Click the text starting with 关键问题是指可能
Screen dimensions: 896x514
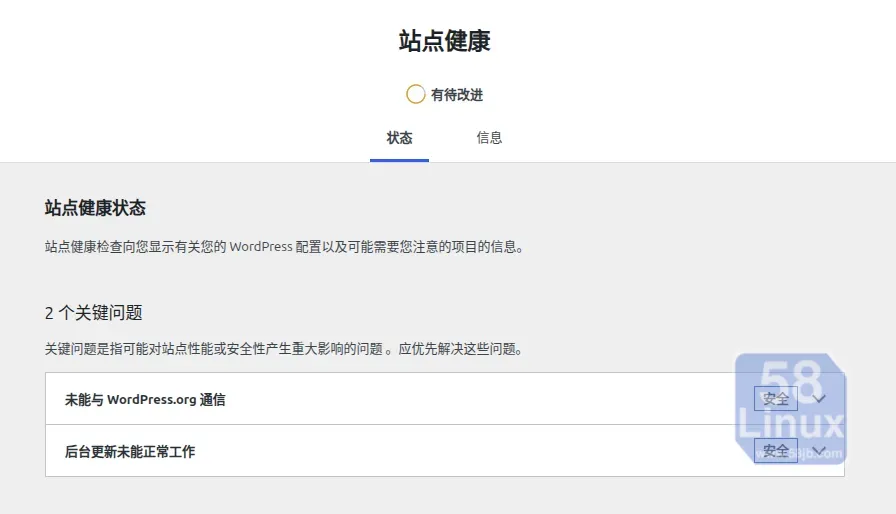[283, 349]
